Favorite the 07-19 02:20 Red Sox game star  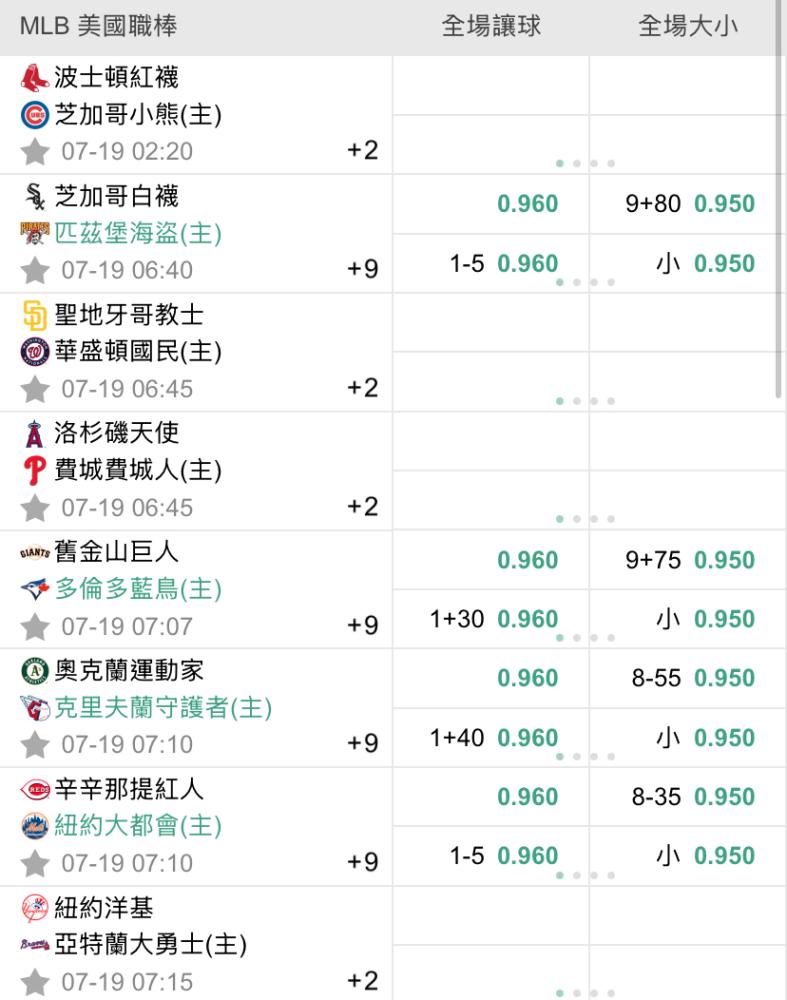coord(35,152)
